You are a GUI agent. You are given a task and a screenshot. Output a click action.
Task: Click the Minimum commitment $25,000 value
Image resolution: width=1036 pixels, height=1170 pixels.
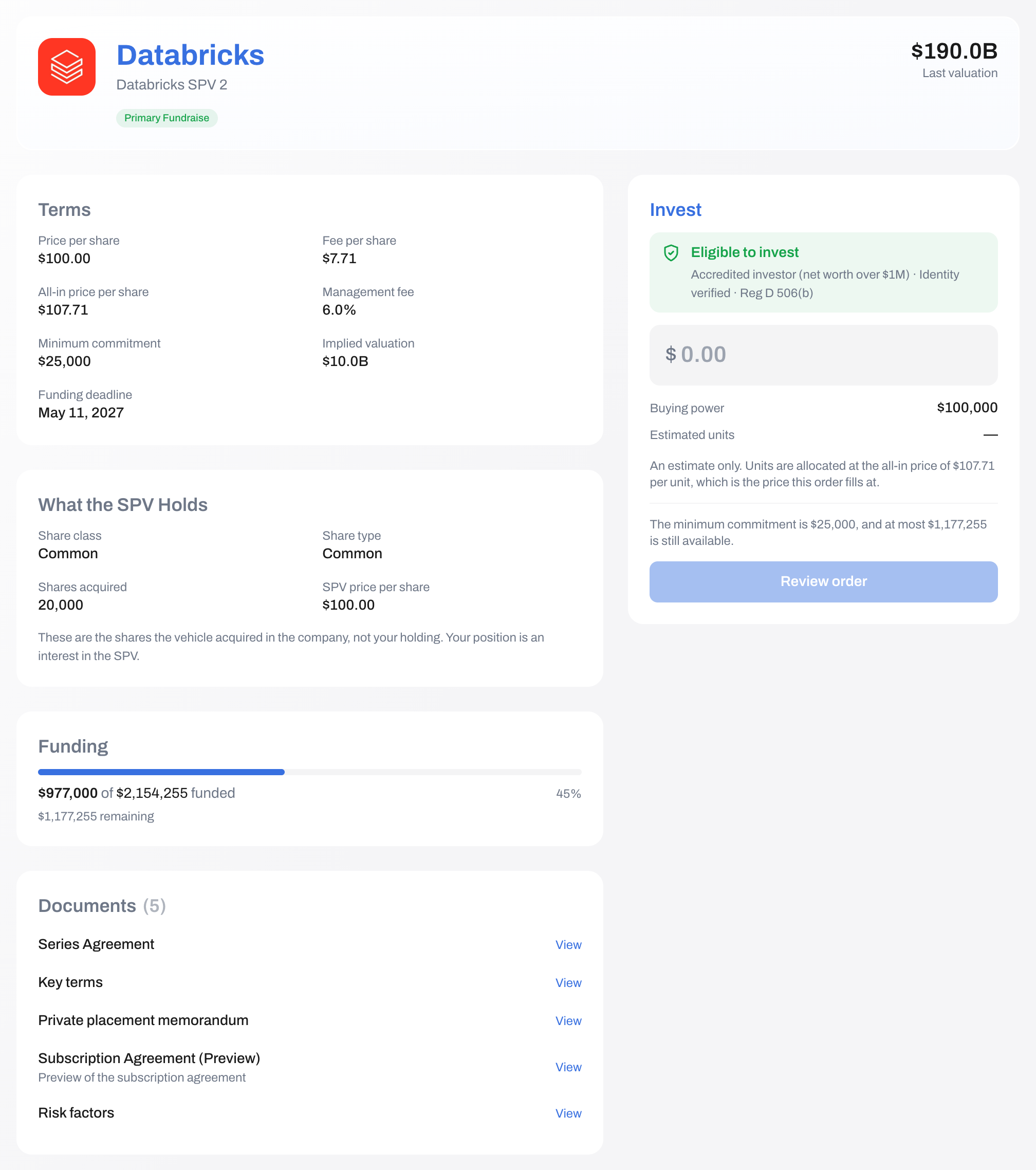64,362
